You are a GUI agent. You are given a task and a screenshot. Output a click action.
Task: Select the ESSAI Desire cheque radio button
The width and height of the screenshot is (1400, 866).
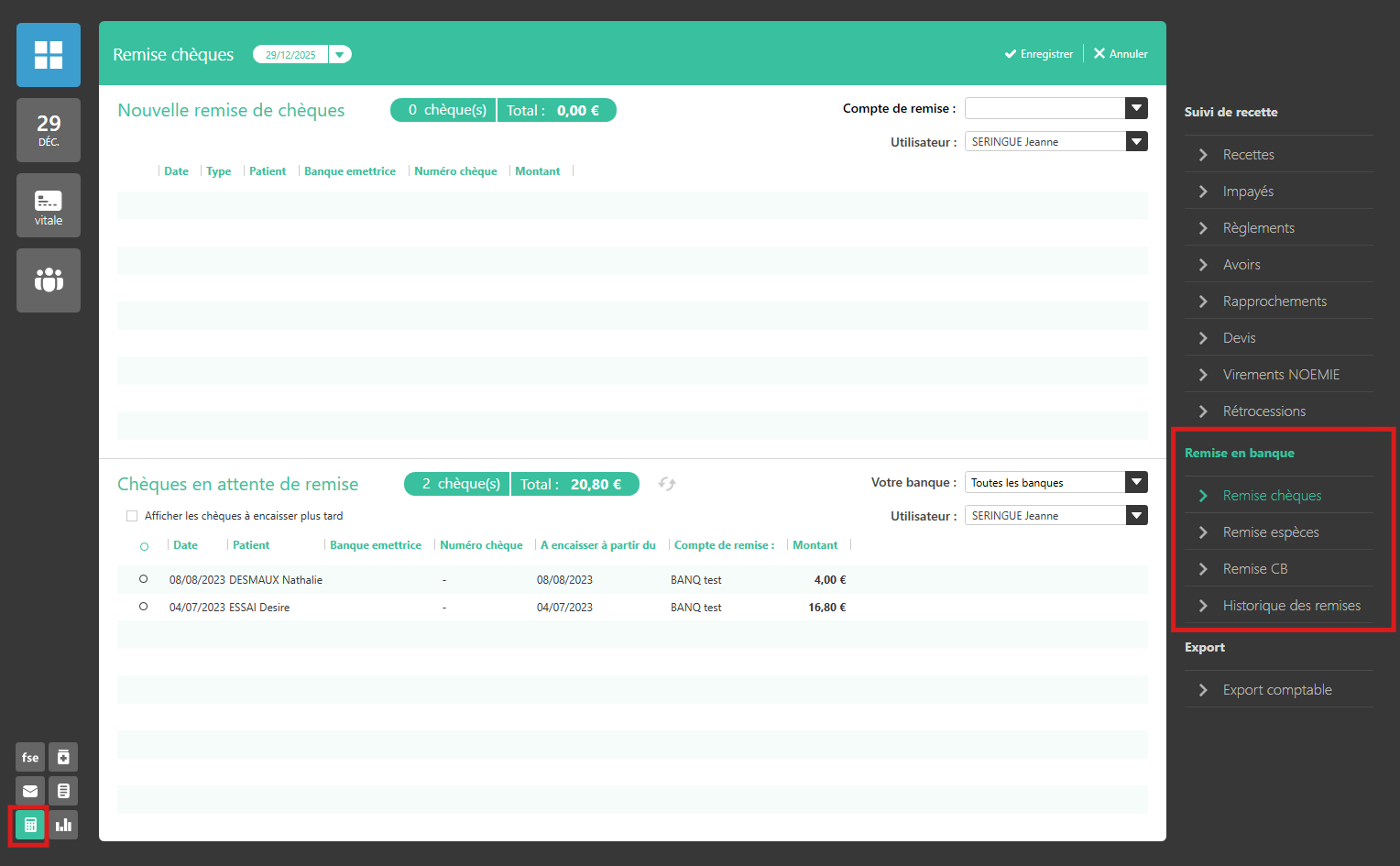pos(143,607)
